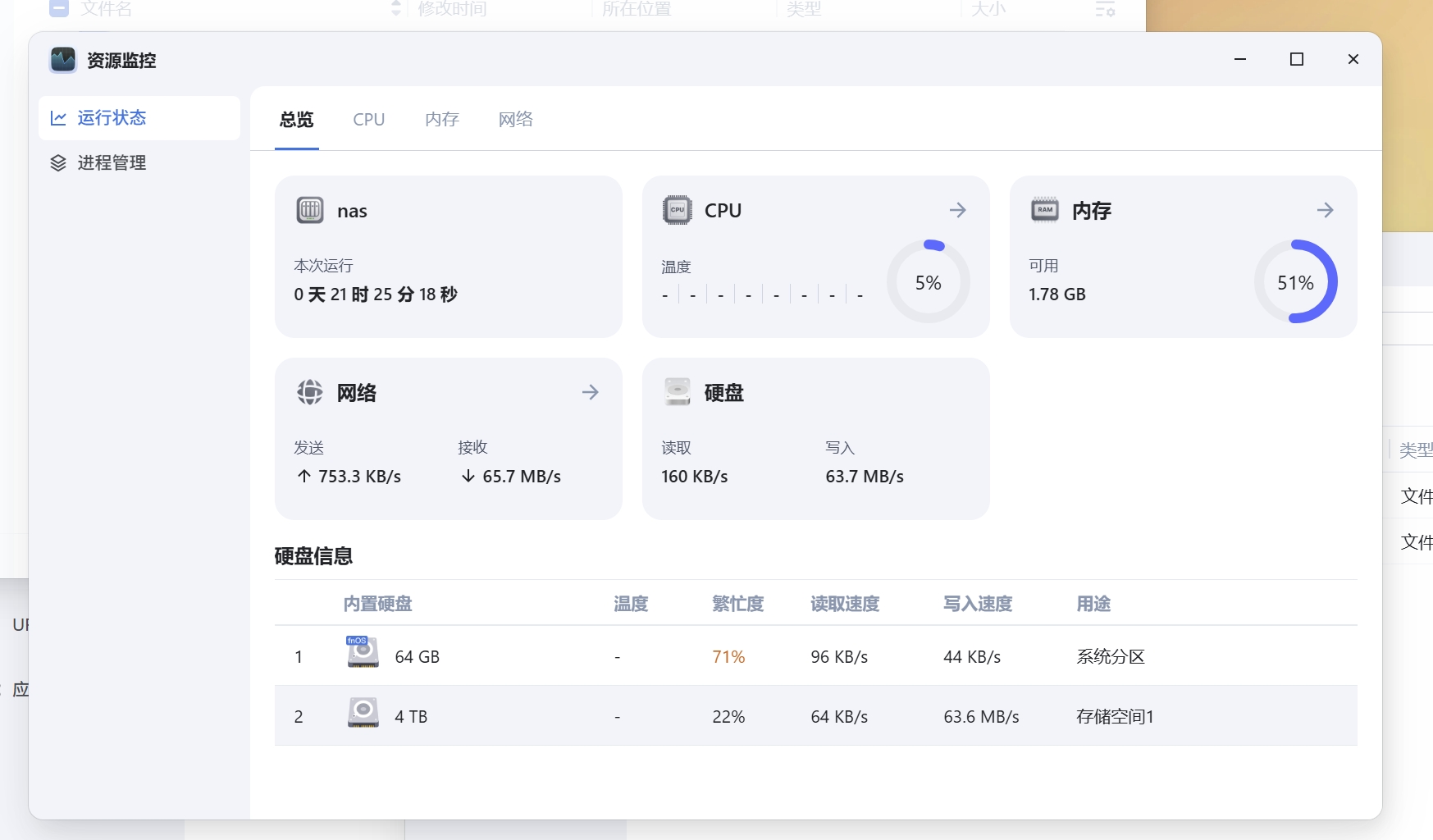Click list settings icon in background file window

1105,9
